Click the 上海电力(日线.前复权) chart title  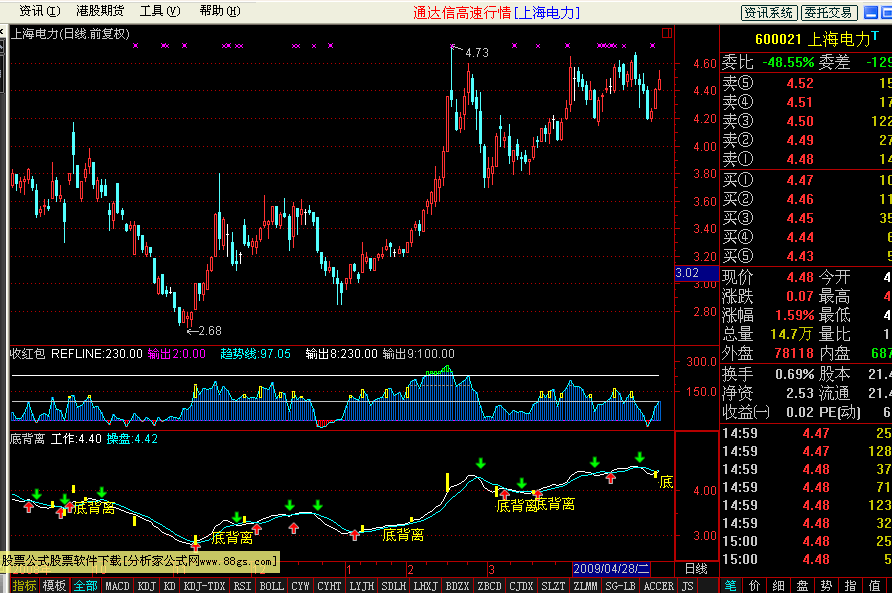pos(71,34)
